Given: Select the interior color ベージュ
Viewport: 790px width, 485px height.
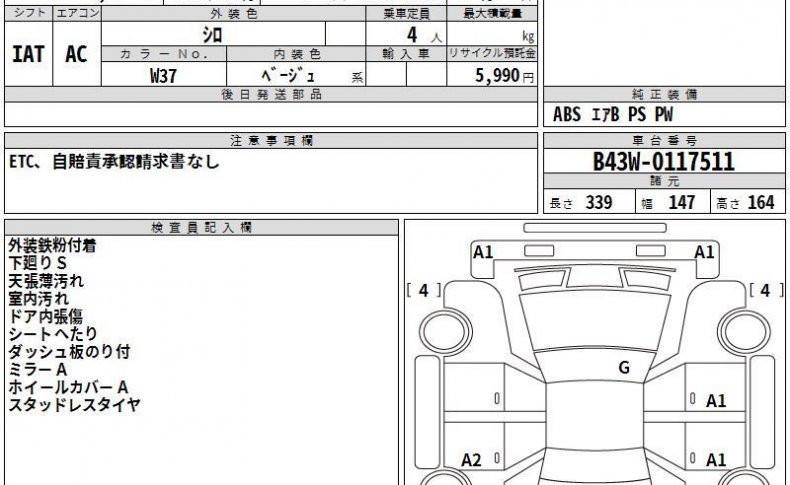Looking at the screenshot, I should click(x=288, y=76).
